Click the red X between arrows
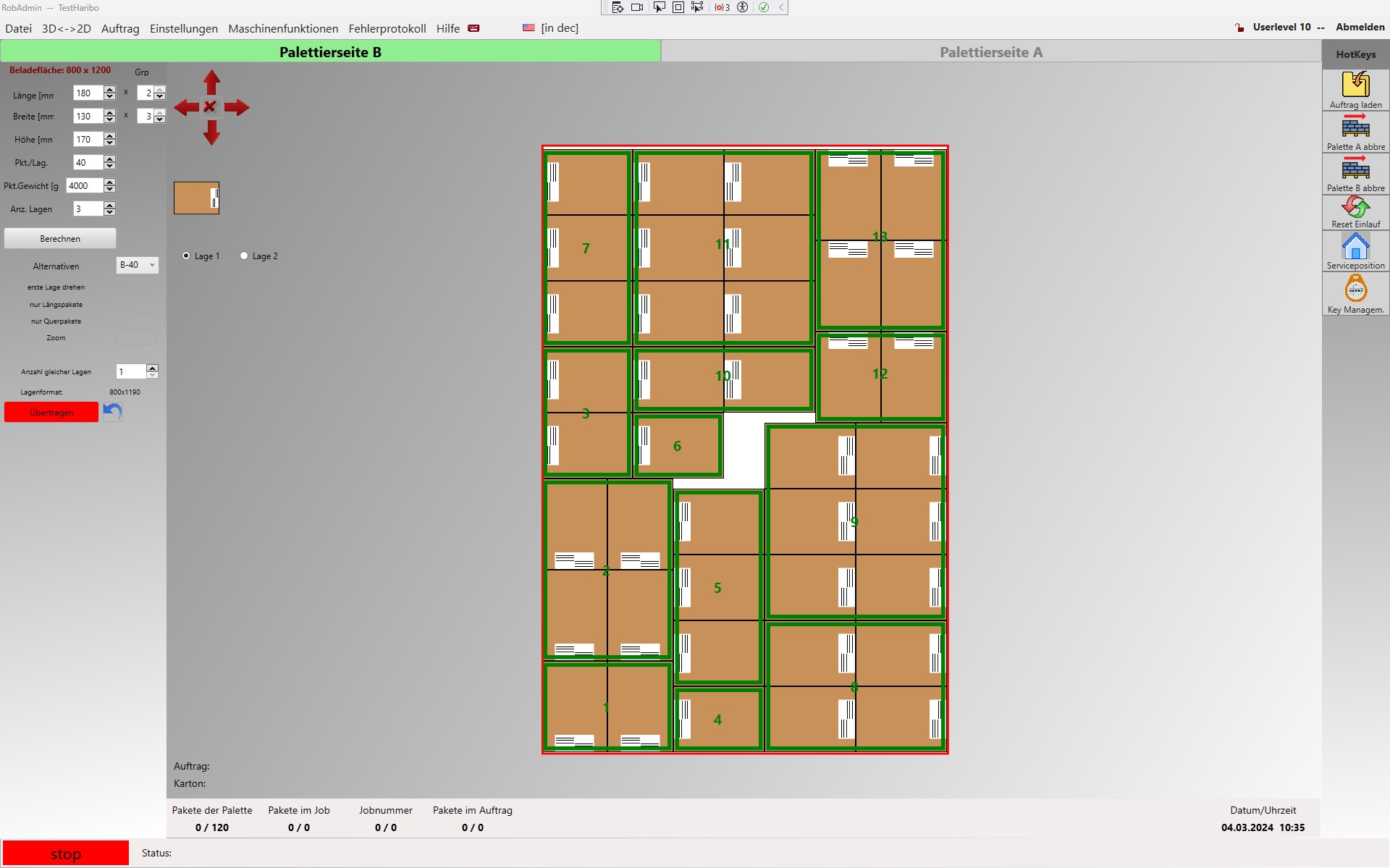 click(210, 107)
